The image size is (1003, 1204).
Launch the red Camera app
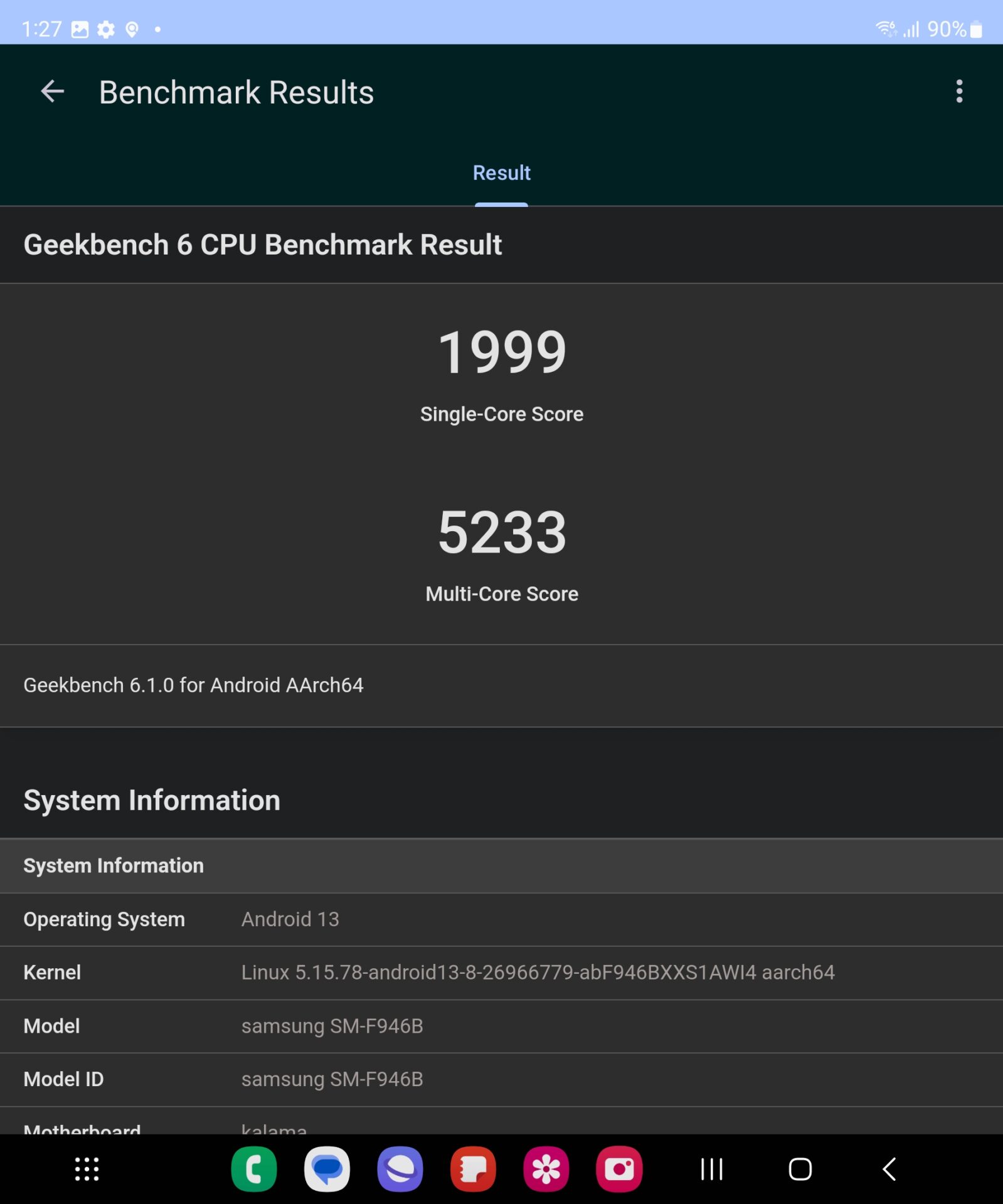pos(619,1169)
